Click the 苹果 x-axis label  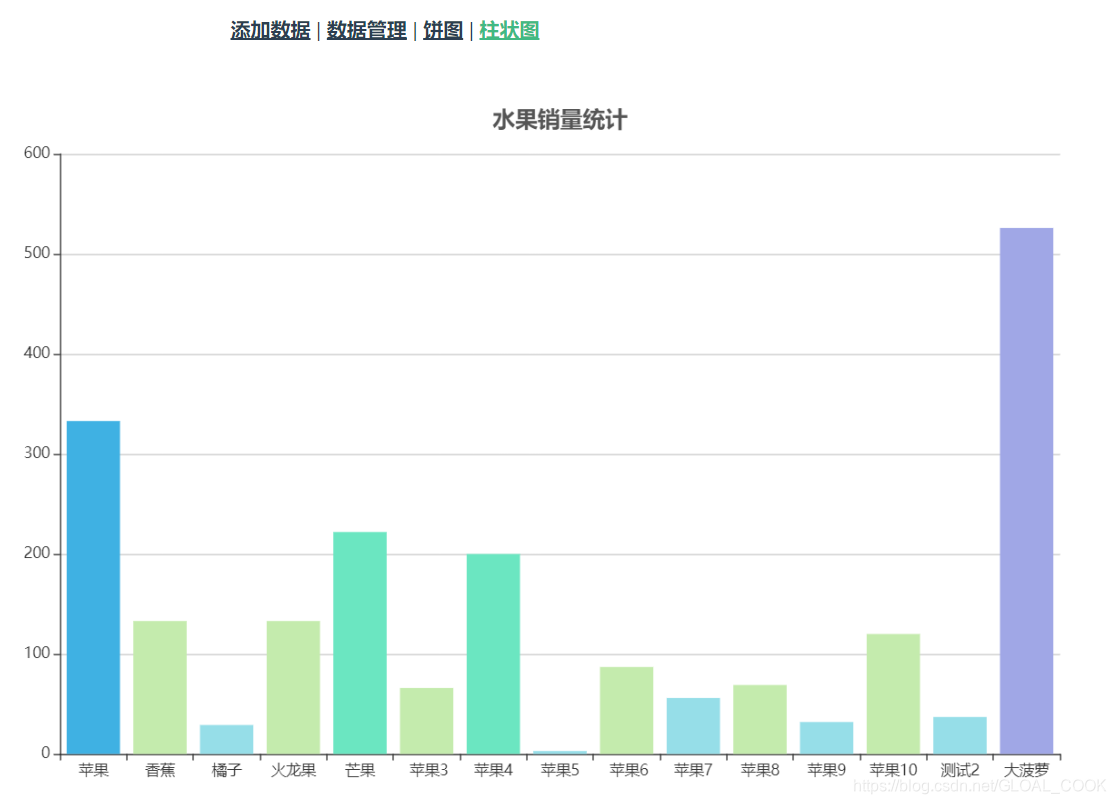tap(93, 770)
